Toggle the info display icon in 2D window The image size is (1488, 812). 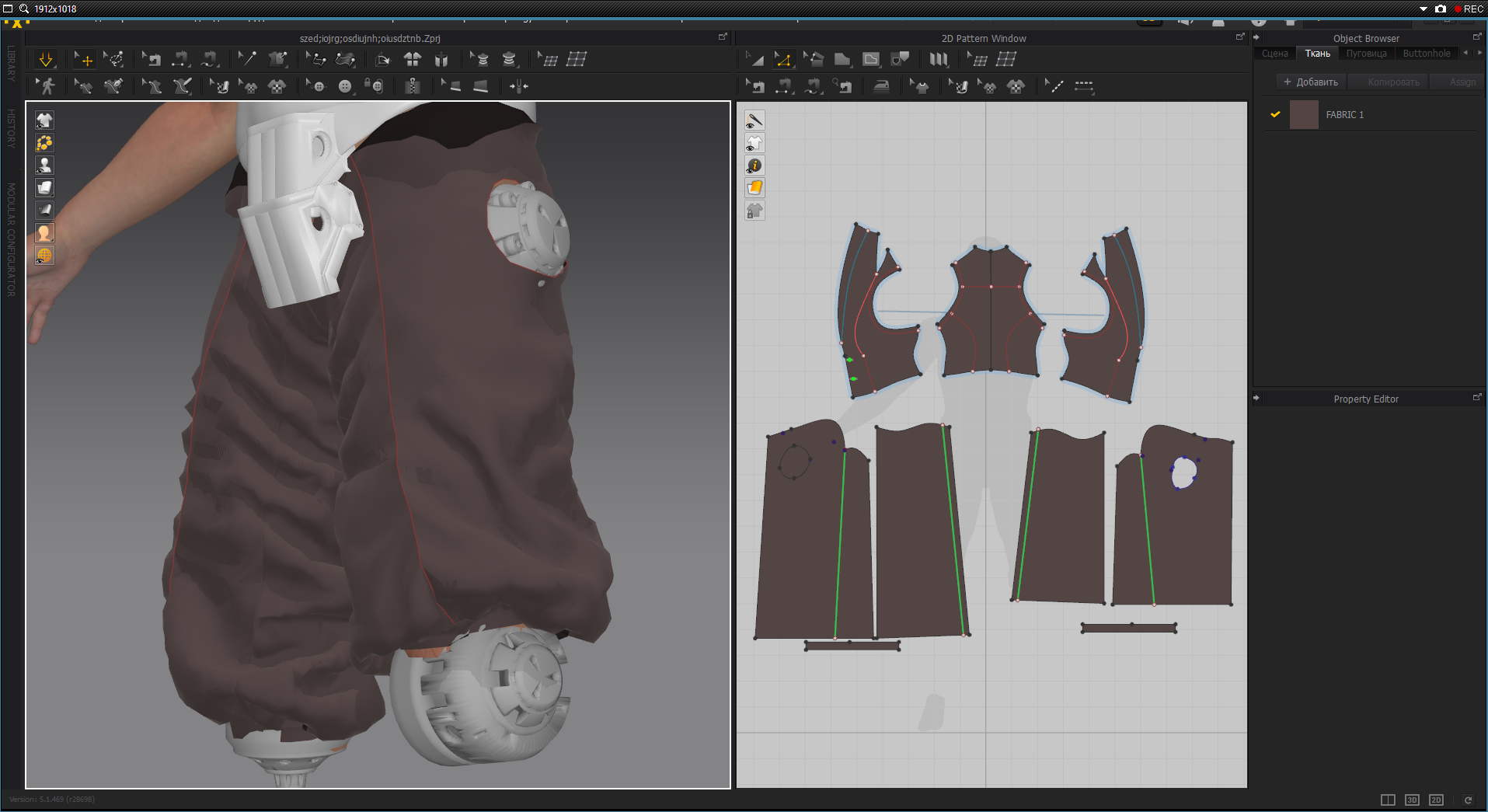pyautogui.click(x=754, y=165)
